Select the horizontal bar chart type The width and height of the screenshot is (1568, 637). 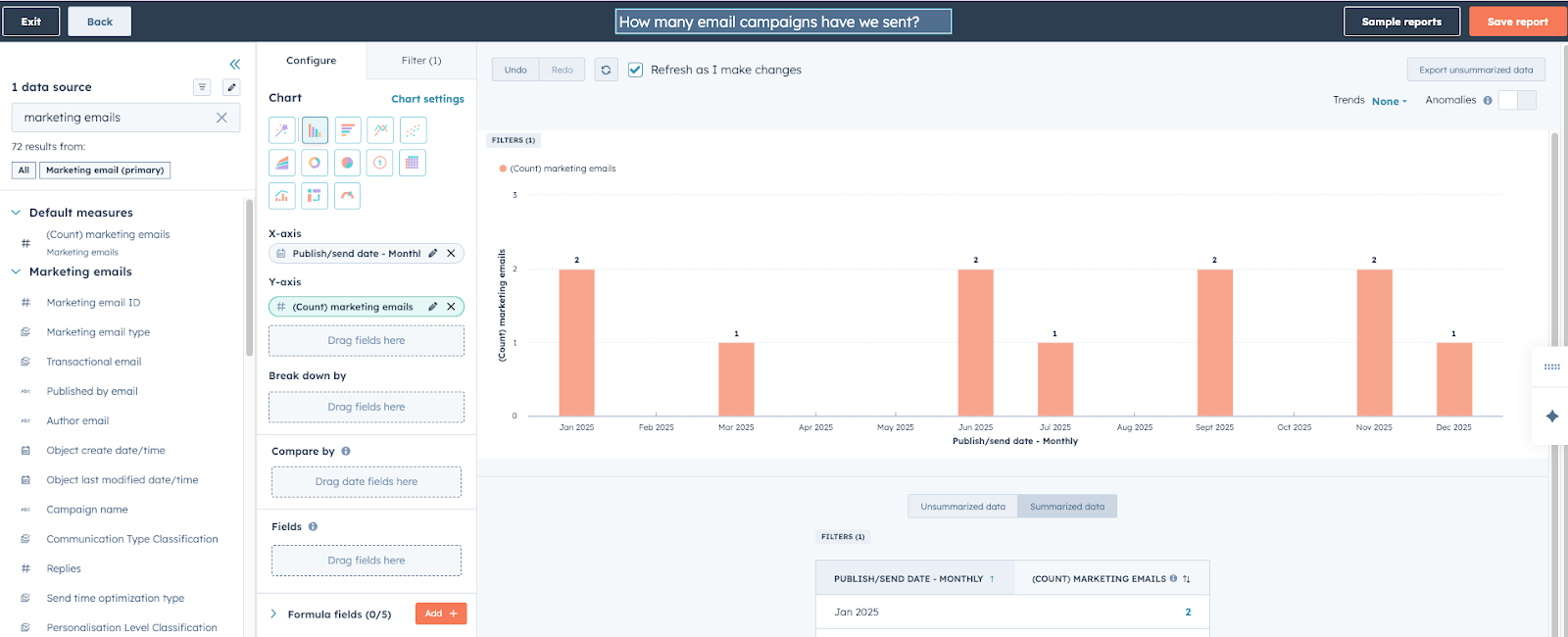[x=347, y=130]
